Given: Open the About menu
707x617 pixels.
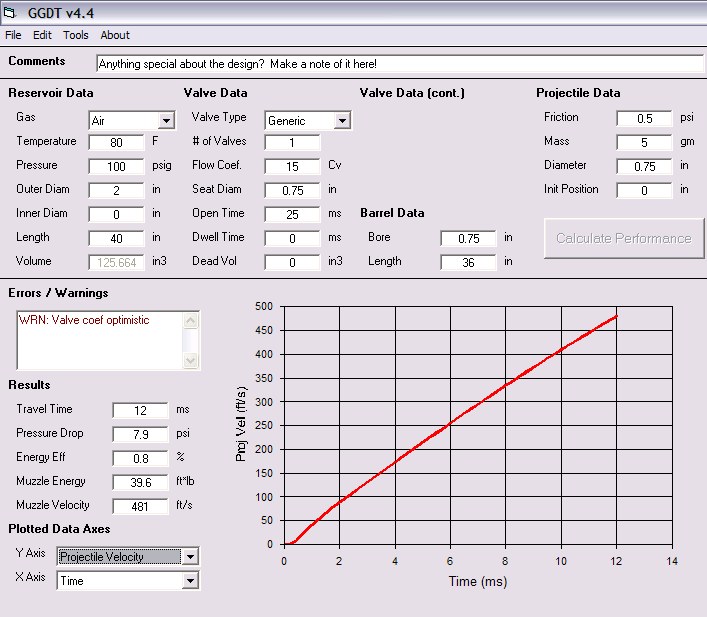Looking at the screenshot, I should 115,35.
